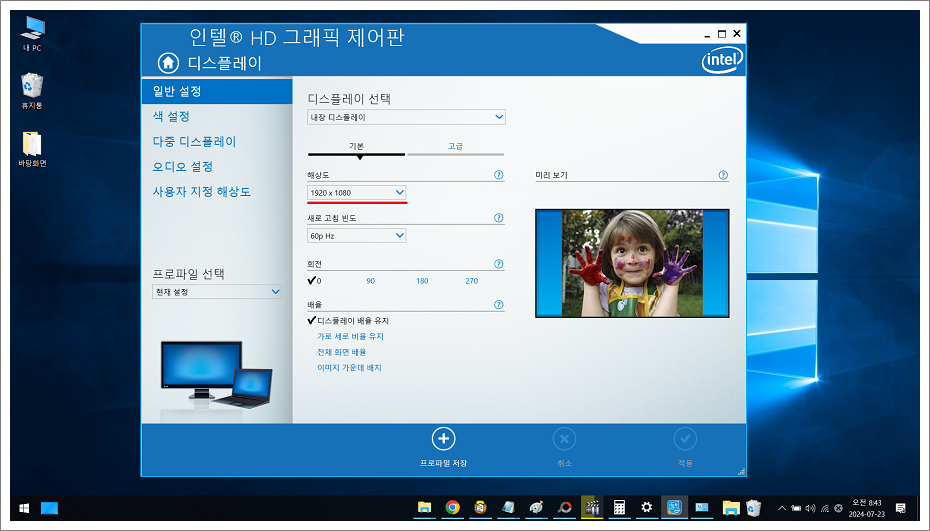
Task: Open the second File Explorer taskbar icon
Action: [731, 507]
